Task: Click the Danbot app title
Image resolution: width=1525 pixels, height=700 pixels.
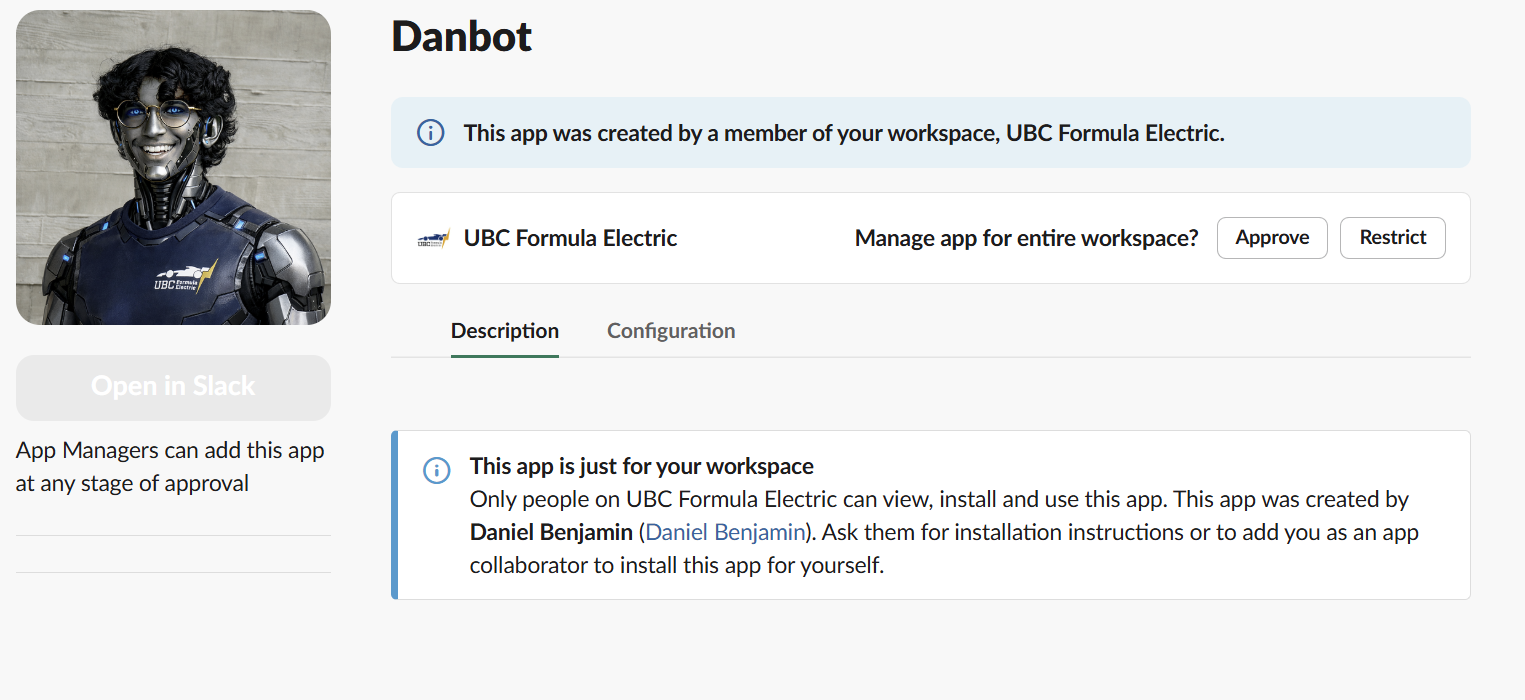Action: click(x=462, y=37)
